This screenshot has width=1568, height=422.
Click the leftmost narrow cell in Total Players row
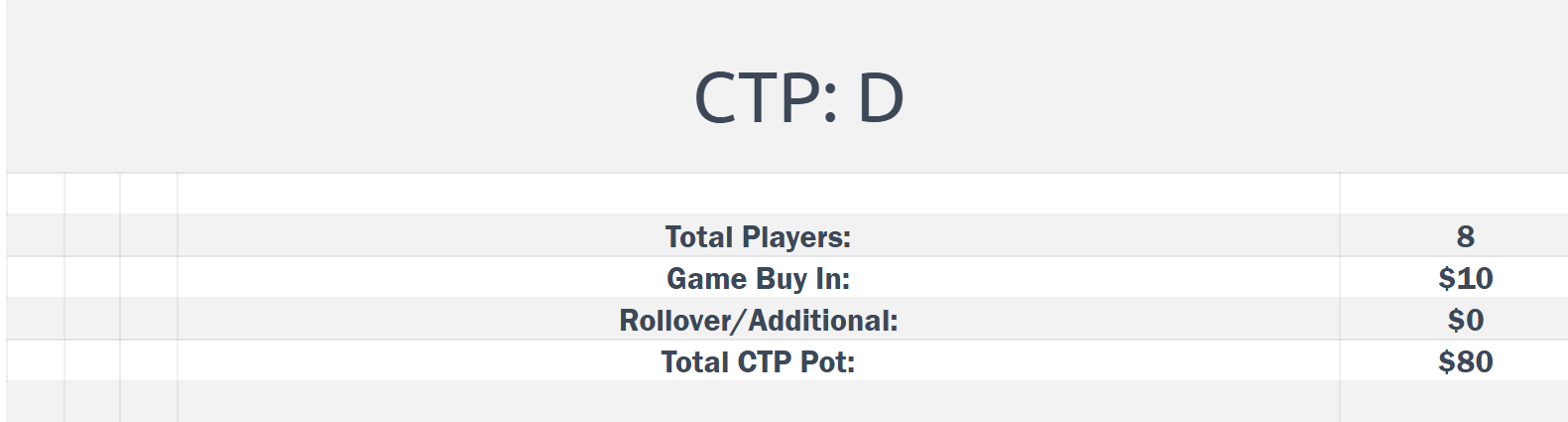[x=36, y=236]
